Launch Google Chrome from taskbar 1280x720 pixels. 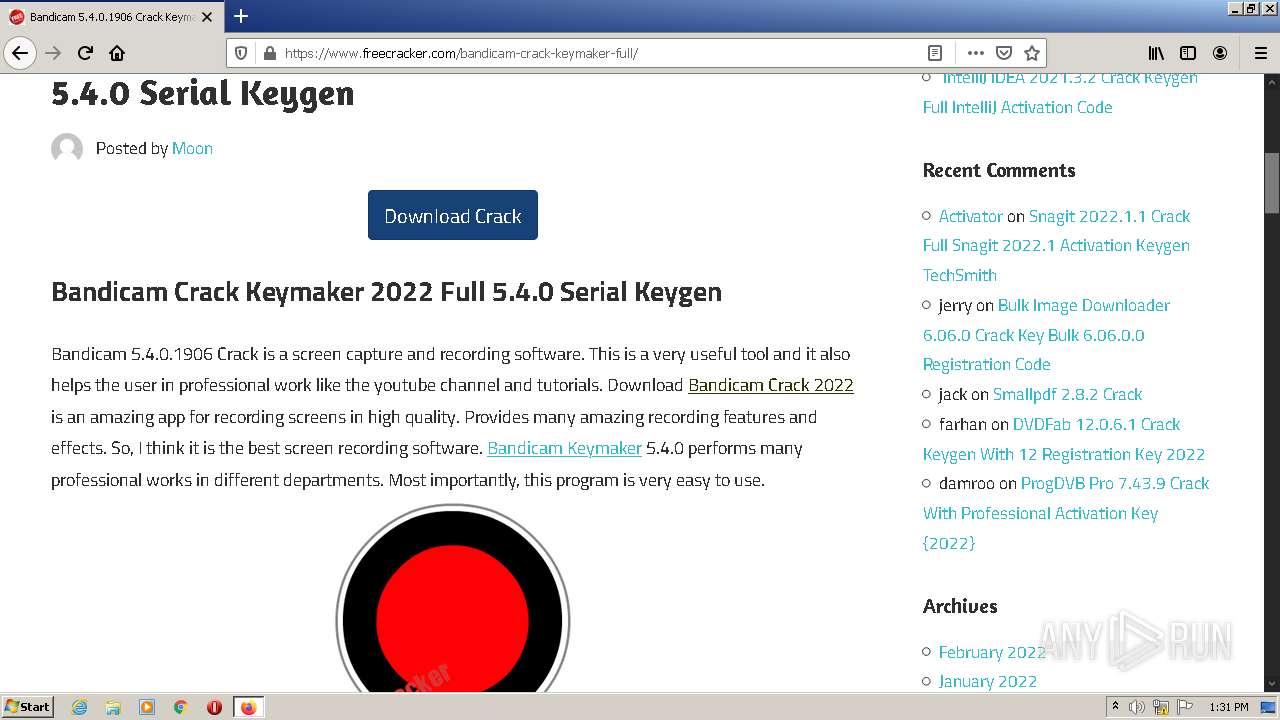coord(181,707)
